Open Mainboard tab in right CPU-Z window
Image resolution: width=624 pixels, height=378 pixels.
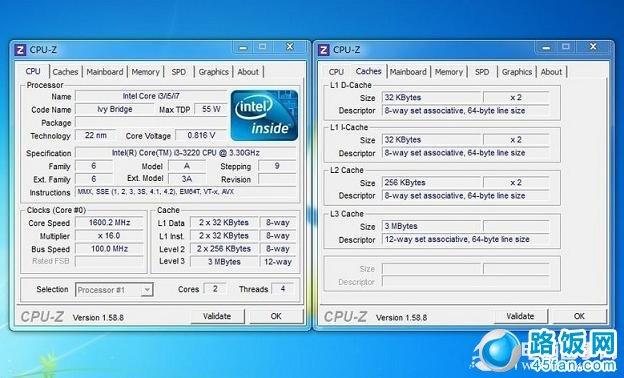click(x=408, y=72)
